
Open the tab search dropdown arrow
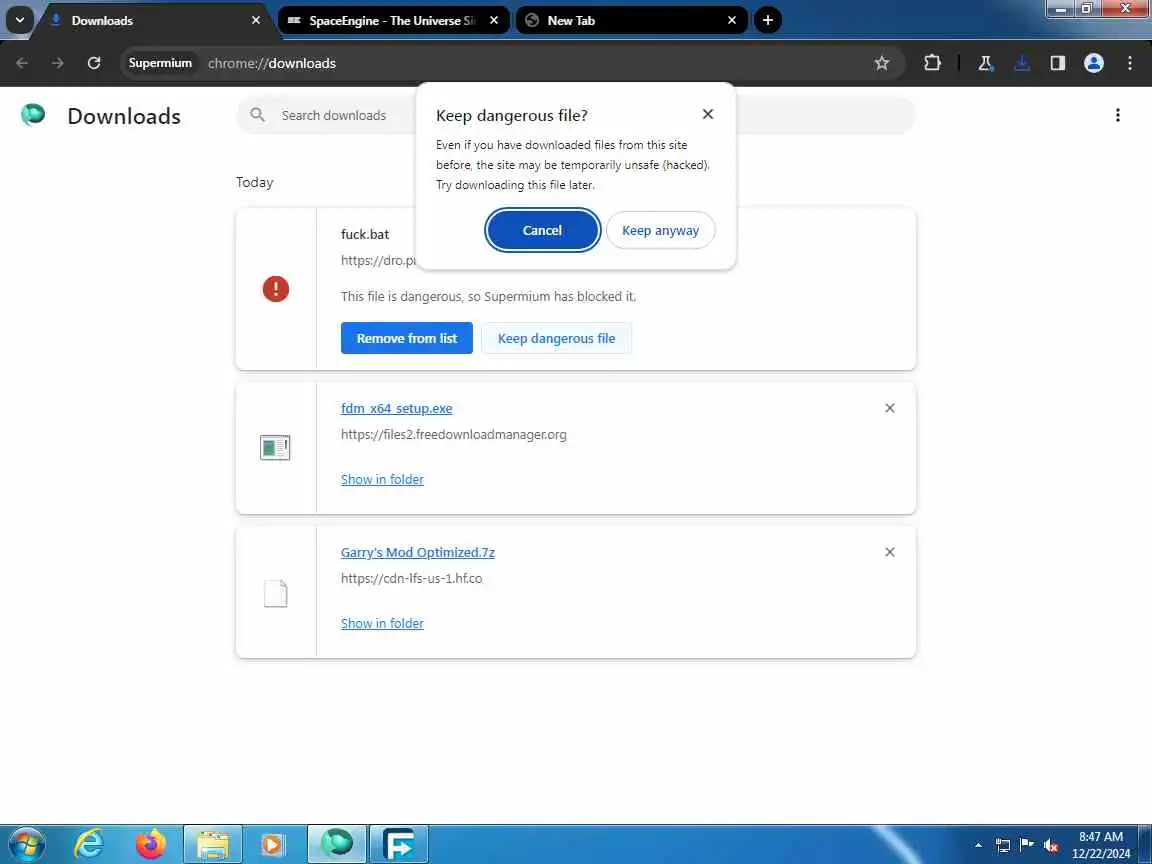point(20,21)
